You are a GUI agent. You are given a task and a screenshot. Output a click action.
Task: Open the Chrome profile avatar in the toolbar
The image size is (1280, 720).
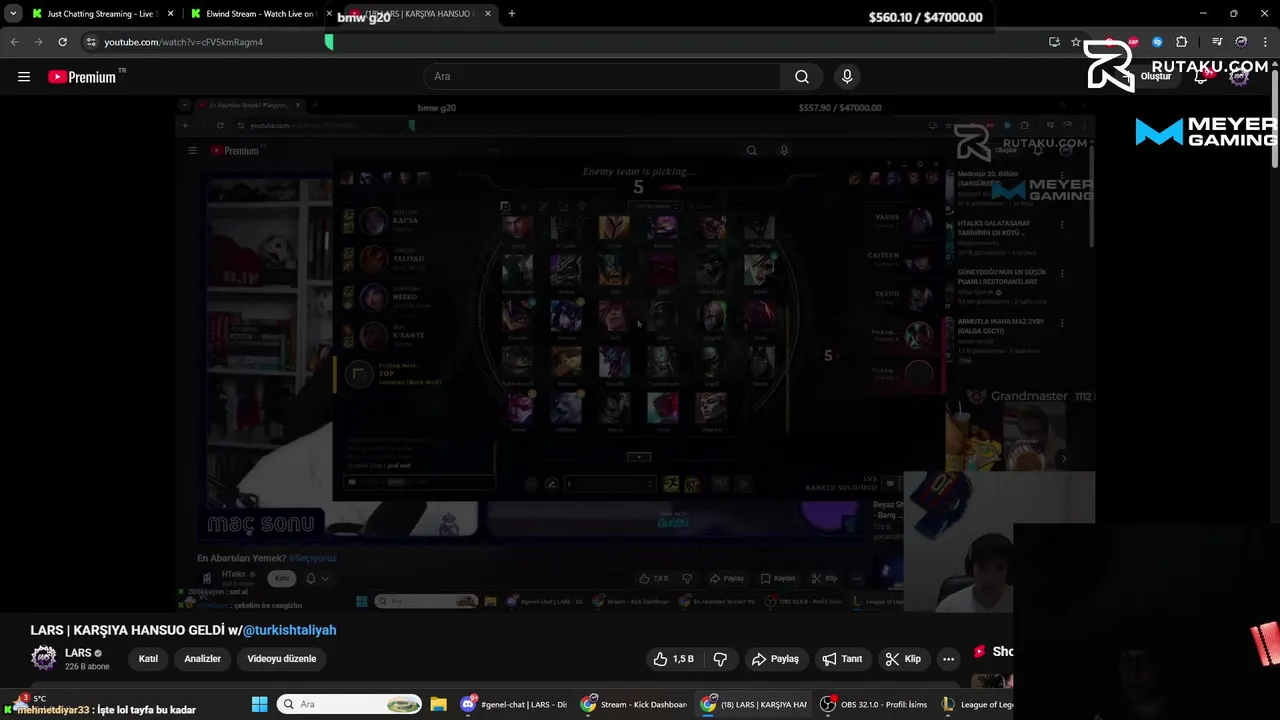pos(1241,42)
